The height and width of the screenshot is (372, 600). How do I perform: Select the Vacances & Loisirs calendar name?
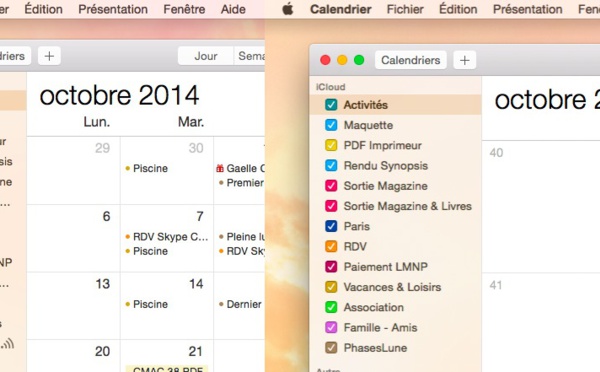[x=392, y=287]
